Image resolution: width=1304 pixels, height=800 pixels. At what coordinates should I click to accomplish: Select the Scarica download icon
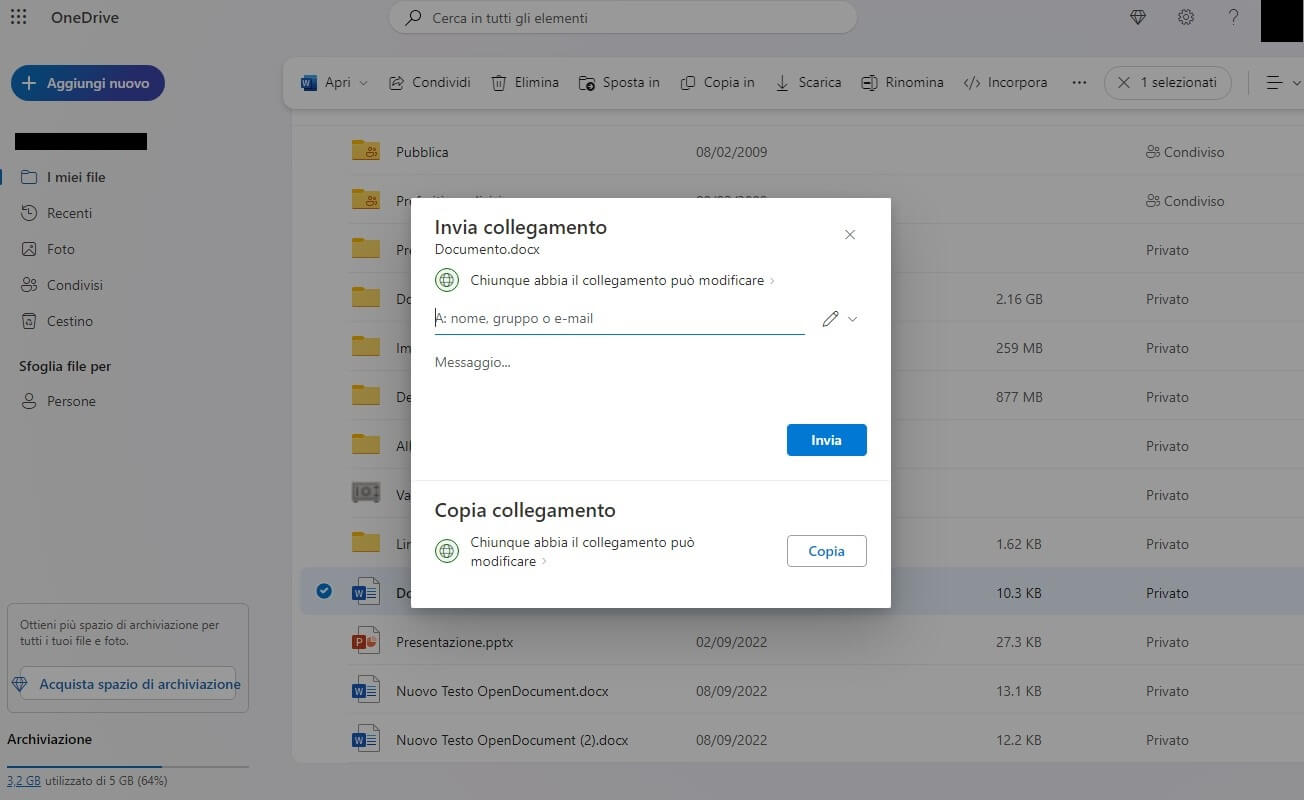[781, 82]
